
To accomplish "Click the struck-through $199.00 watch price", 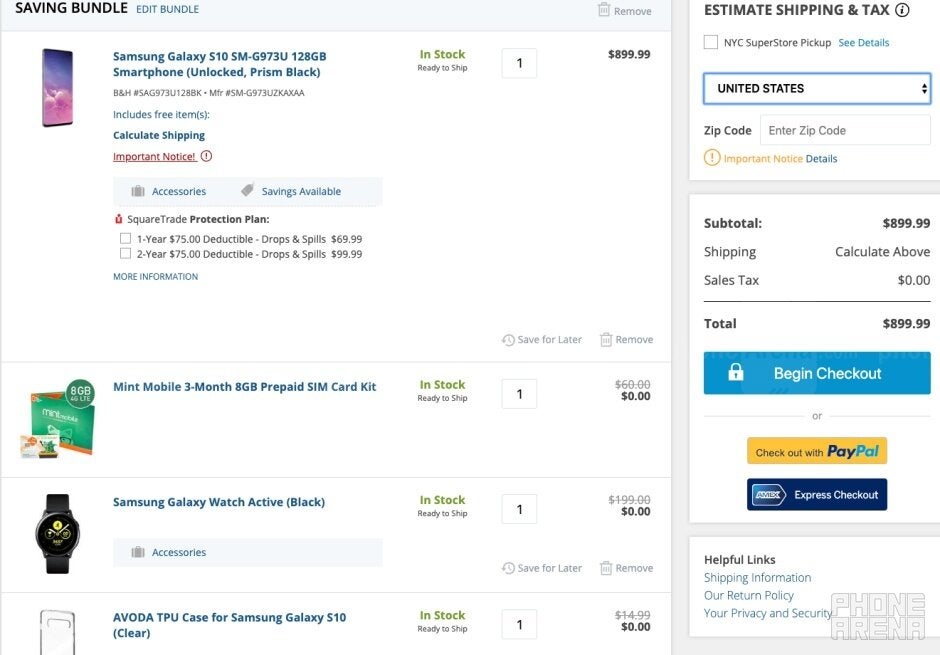I will pos(629,500).
